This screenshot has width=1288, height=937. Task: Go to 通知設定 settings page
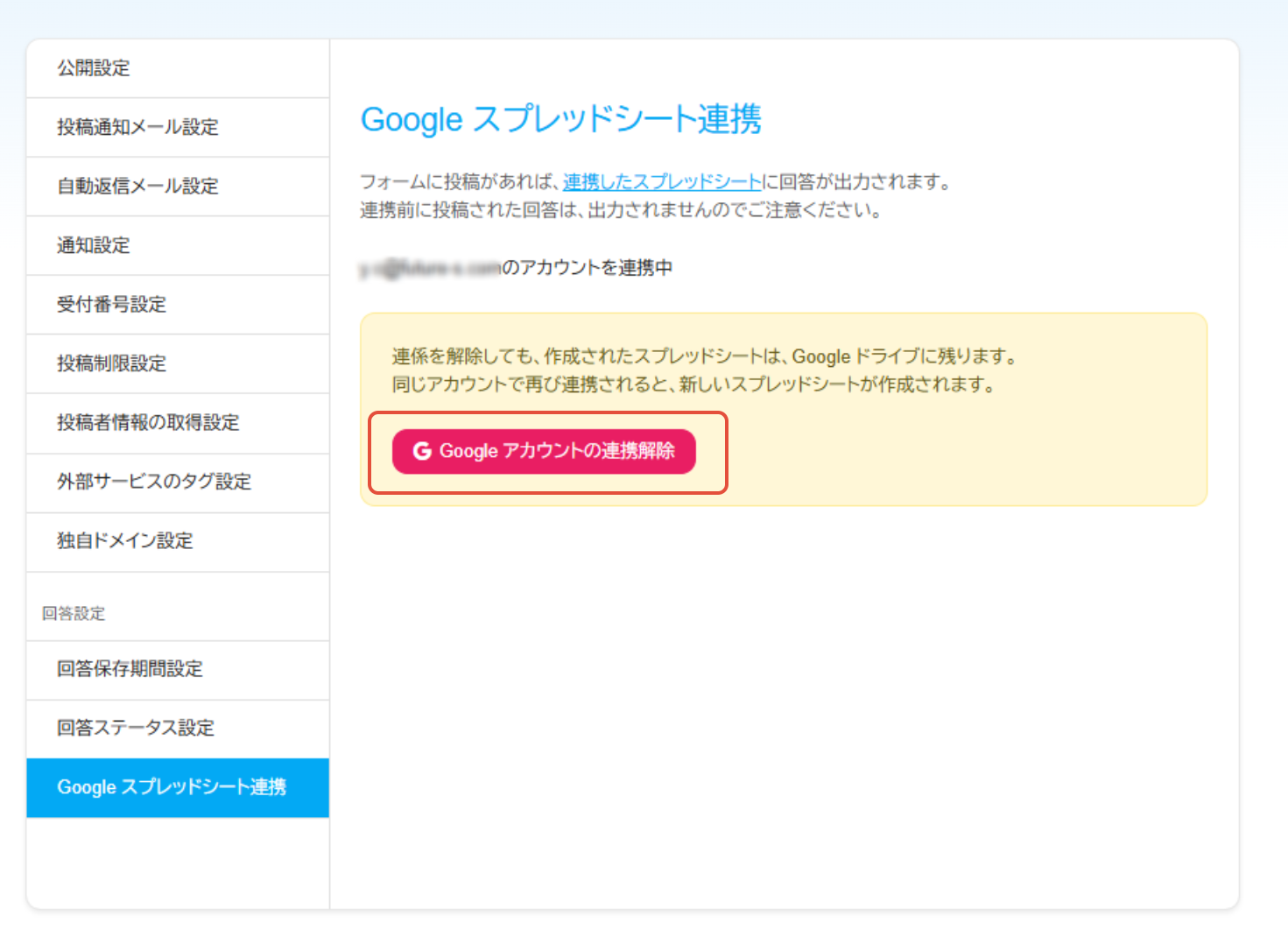coord(178,246)
